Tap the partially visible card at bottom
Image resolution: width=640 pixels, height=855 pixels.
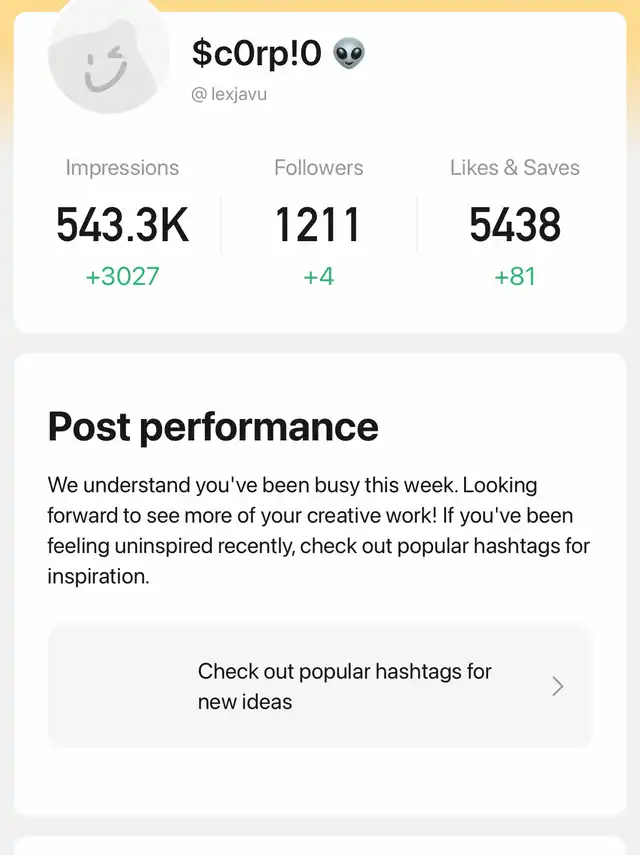point(319,846)
